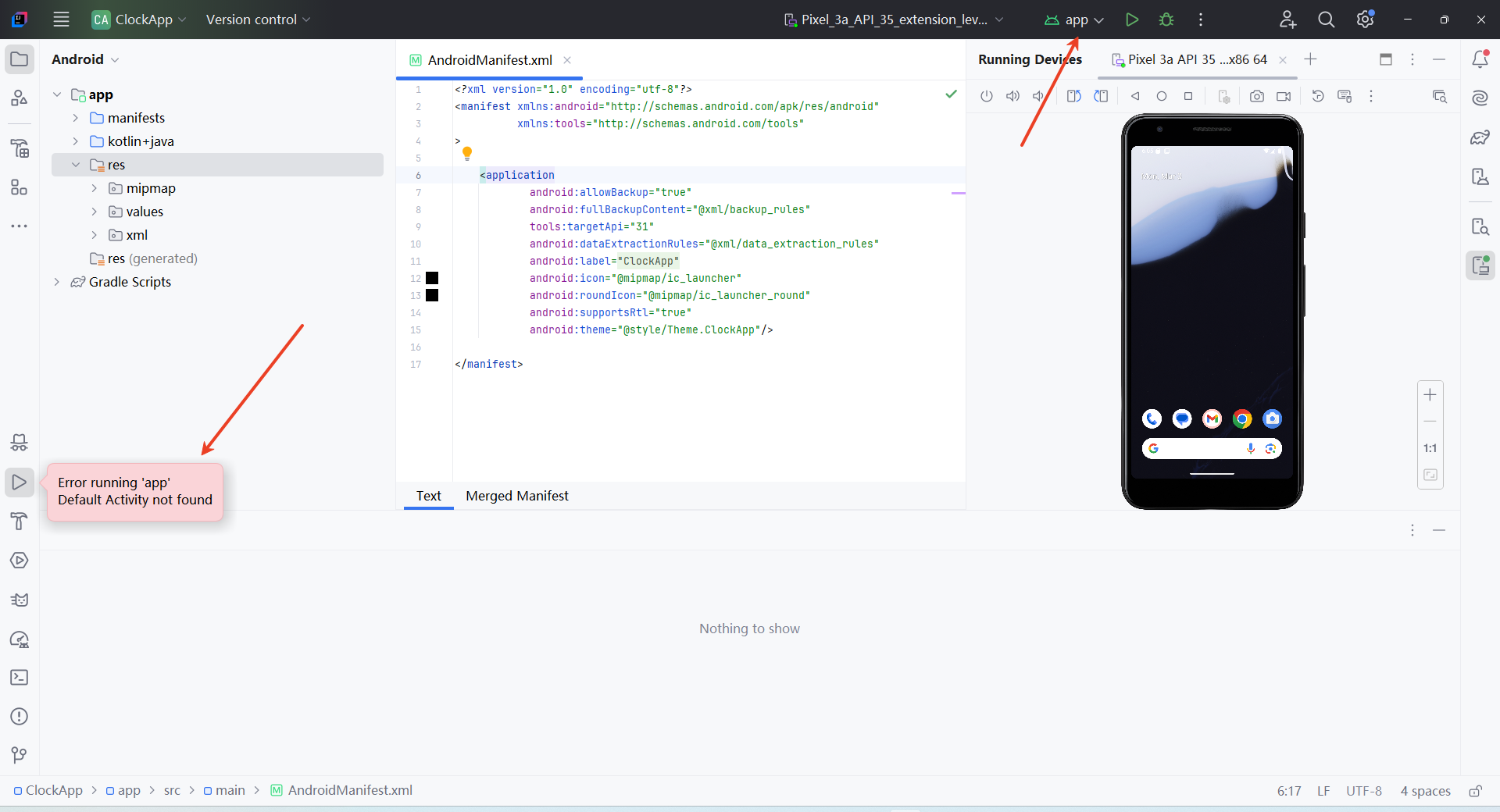Screen dimensions: 1500x812
Task: Open emulator toolbar extended controls (three dots)
Action: [1371, 96]
